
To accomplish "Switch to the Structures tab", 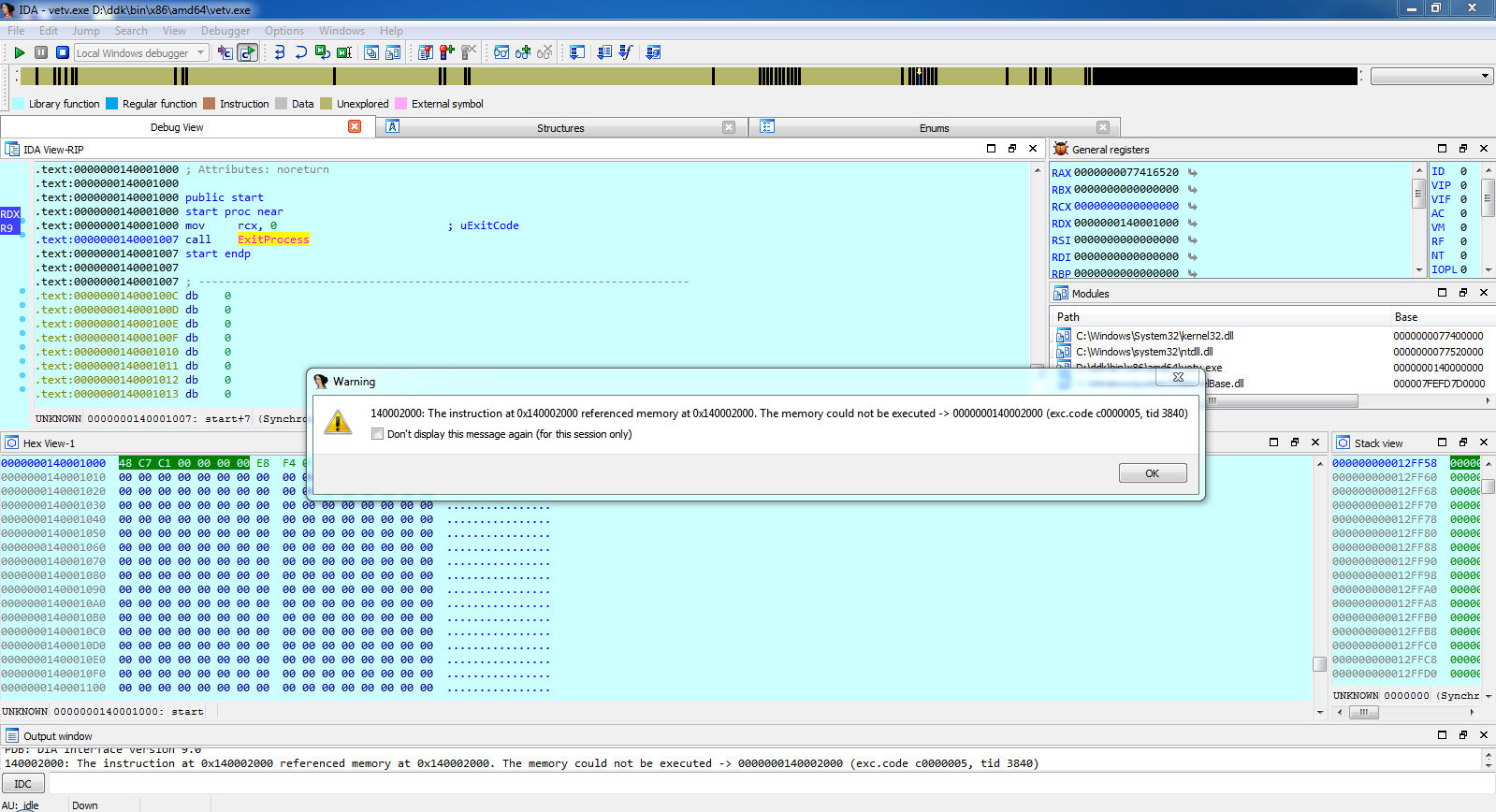I will (x=559, y=128).
